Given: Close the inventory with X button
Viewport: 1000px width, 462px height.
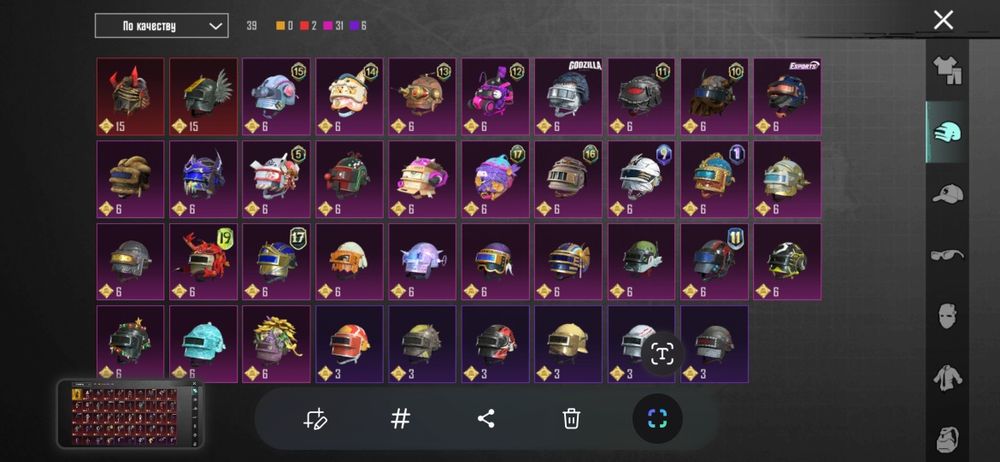Looking at the screenshot, I should coord(943,20).
